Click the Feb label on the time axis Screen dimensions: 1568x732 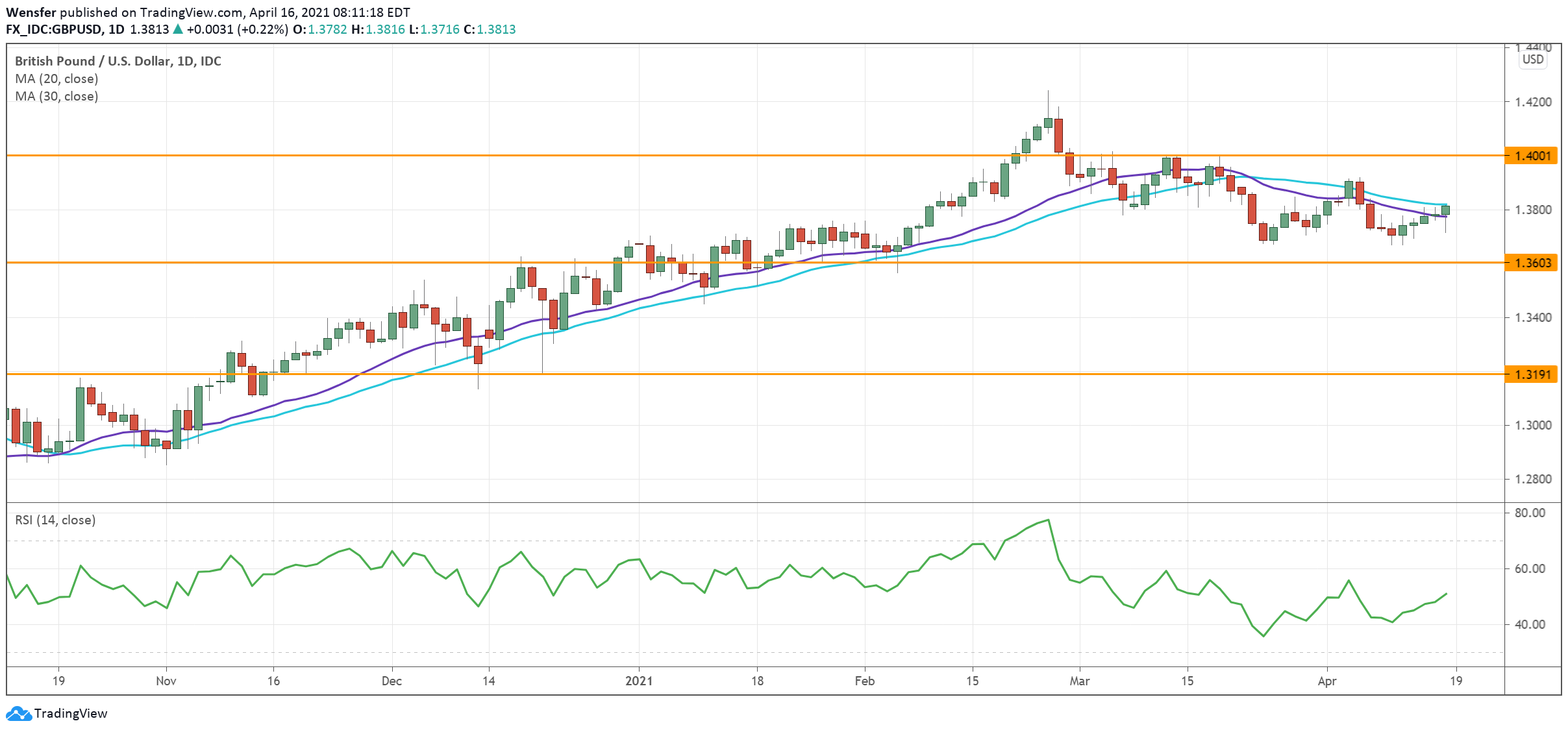pyautogui.click(x=864, y=681)
